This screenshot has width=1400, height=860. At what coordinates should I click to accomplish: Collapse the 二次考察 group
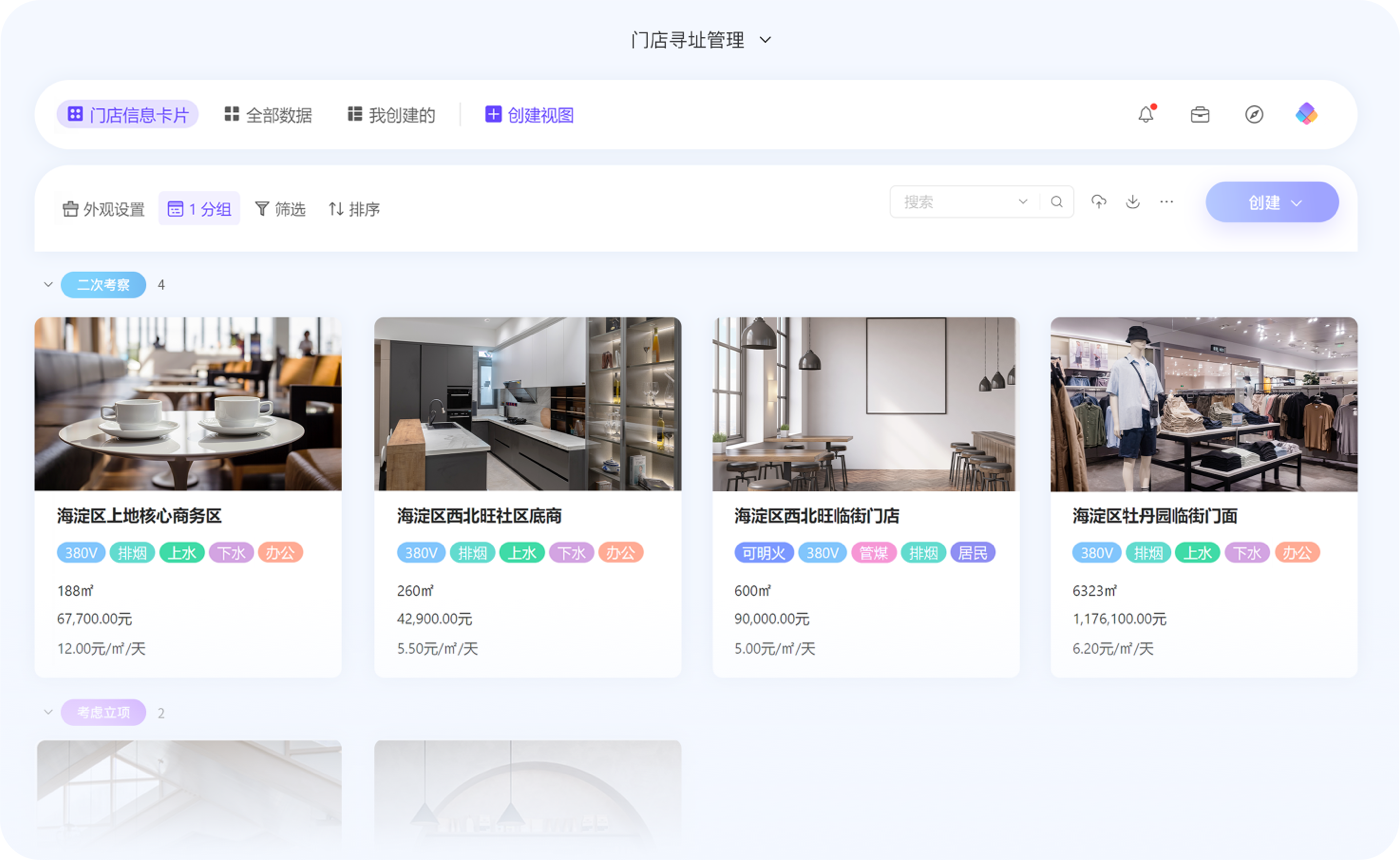(x=48, y=285)
